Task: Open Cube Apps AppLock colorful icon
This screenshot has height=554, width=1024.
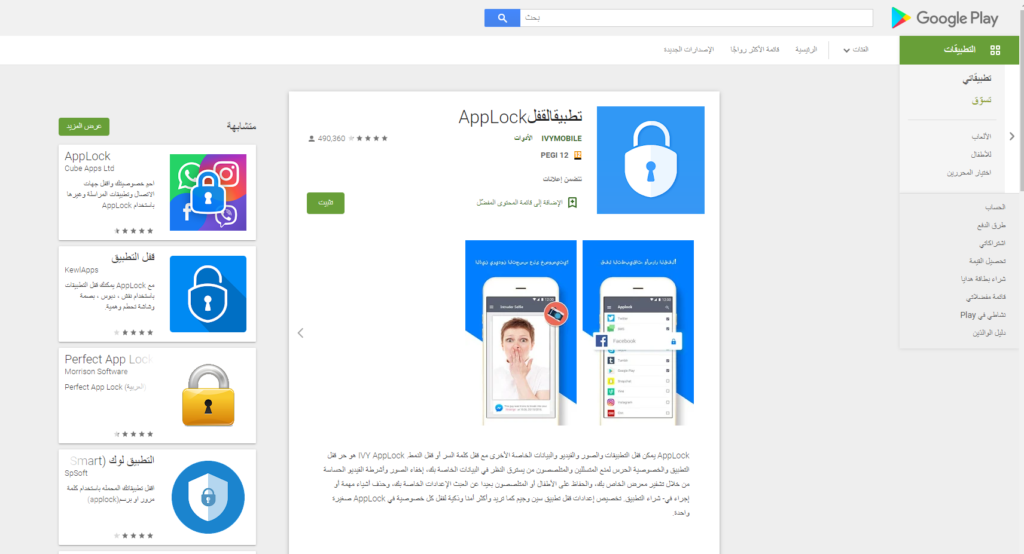Action: coord(208,192)
